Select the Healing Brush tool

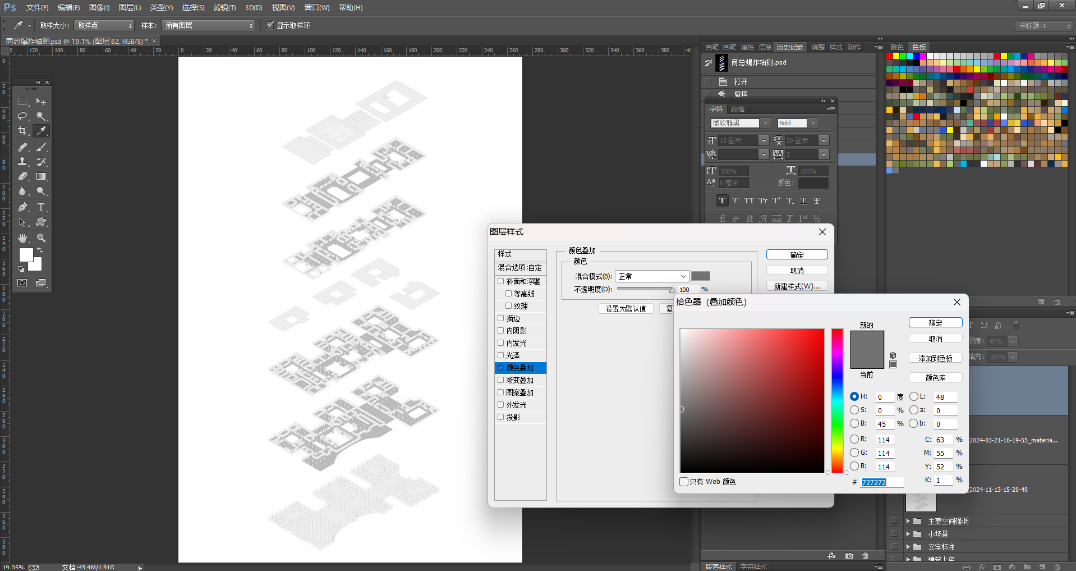point(23,147)
